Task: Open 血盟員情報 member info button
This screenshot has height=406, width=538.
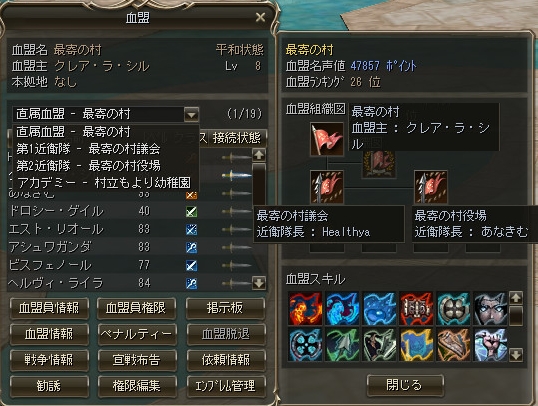Action: (x=49, y=308)
